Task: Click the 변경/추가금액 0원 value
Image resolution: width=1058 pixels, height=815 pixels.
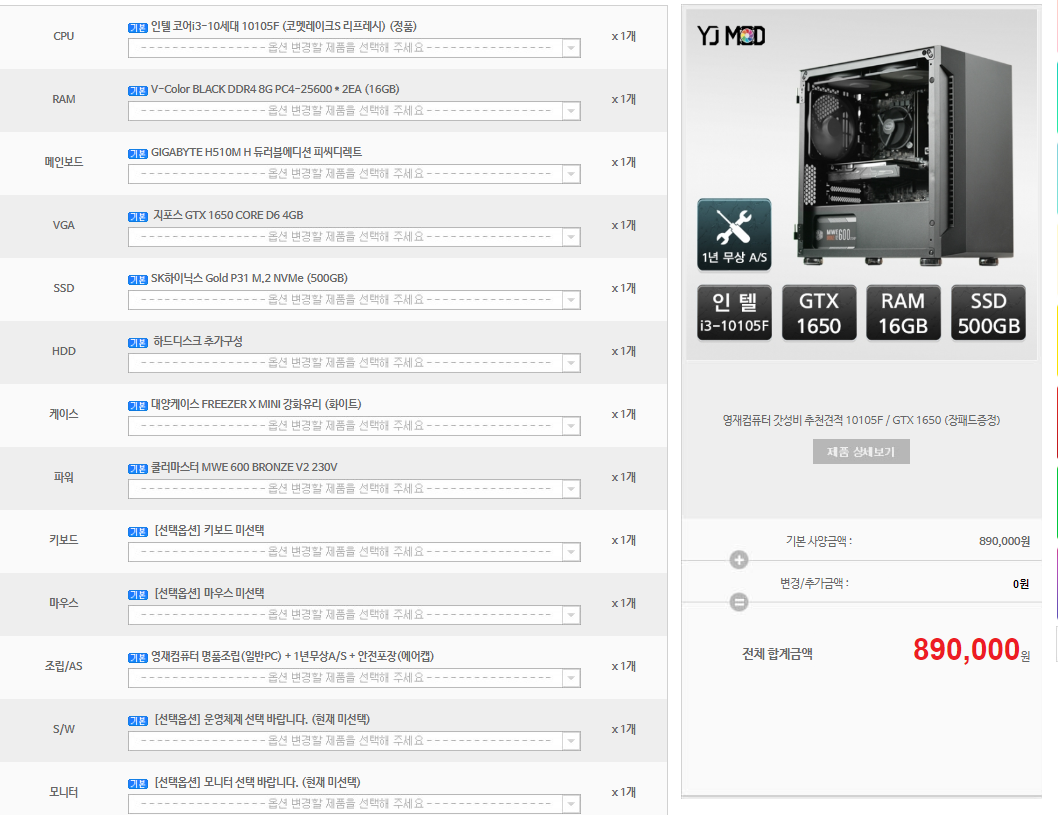Action: [x=1021, y=584]
